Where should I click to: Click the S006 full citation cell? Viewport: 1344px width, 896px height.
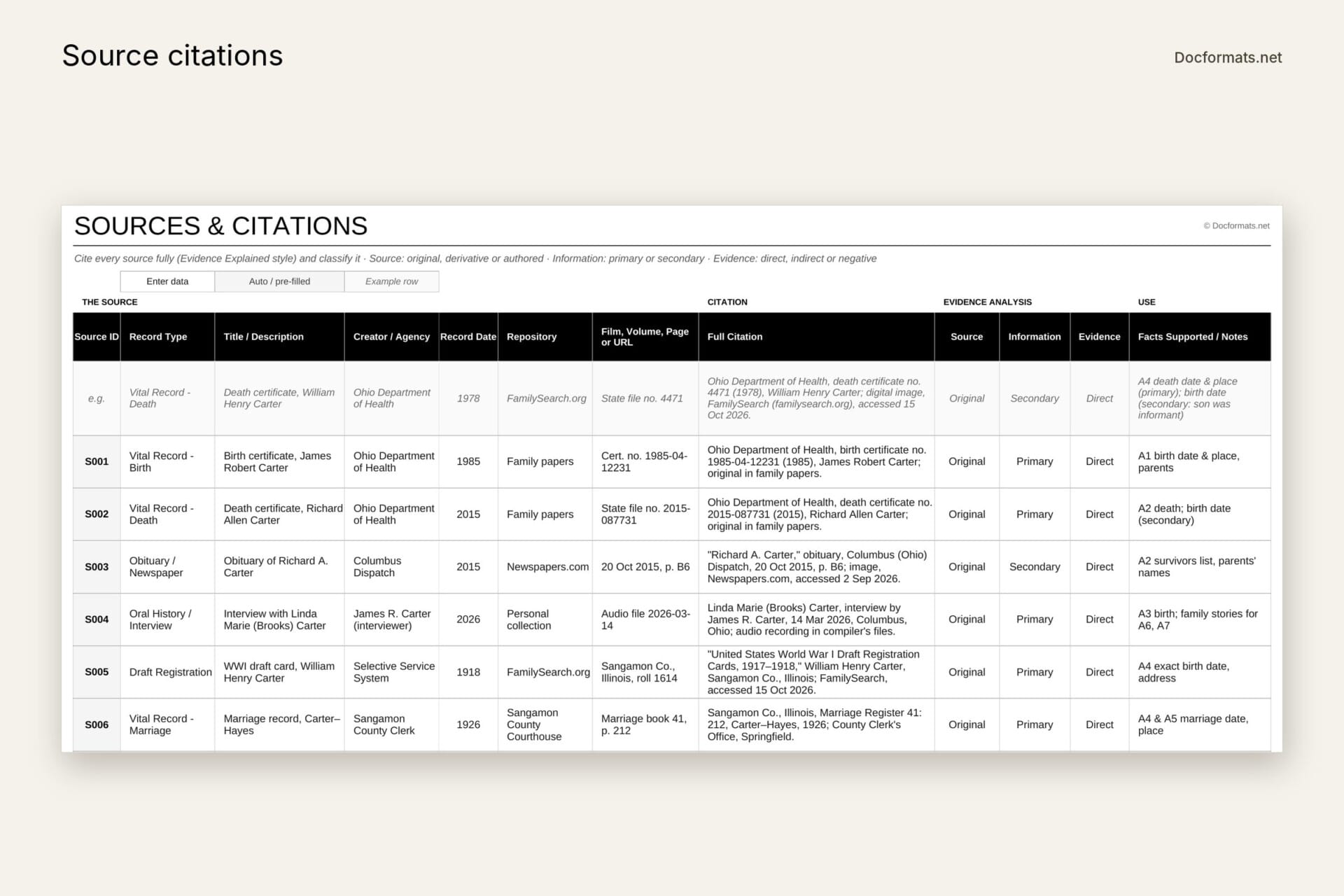coord(816,724)
